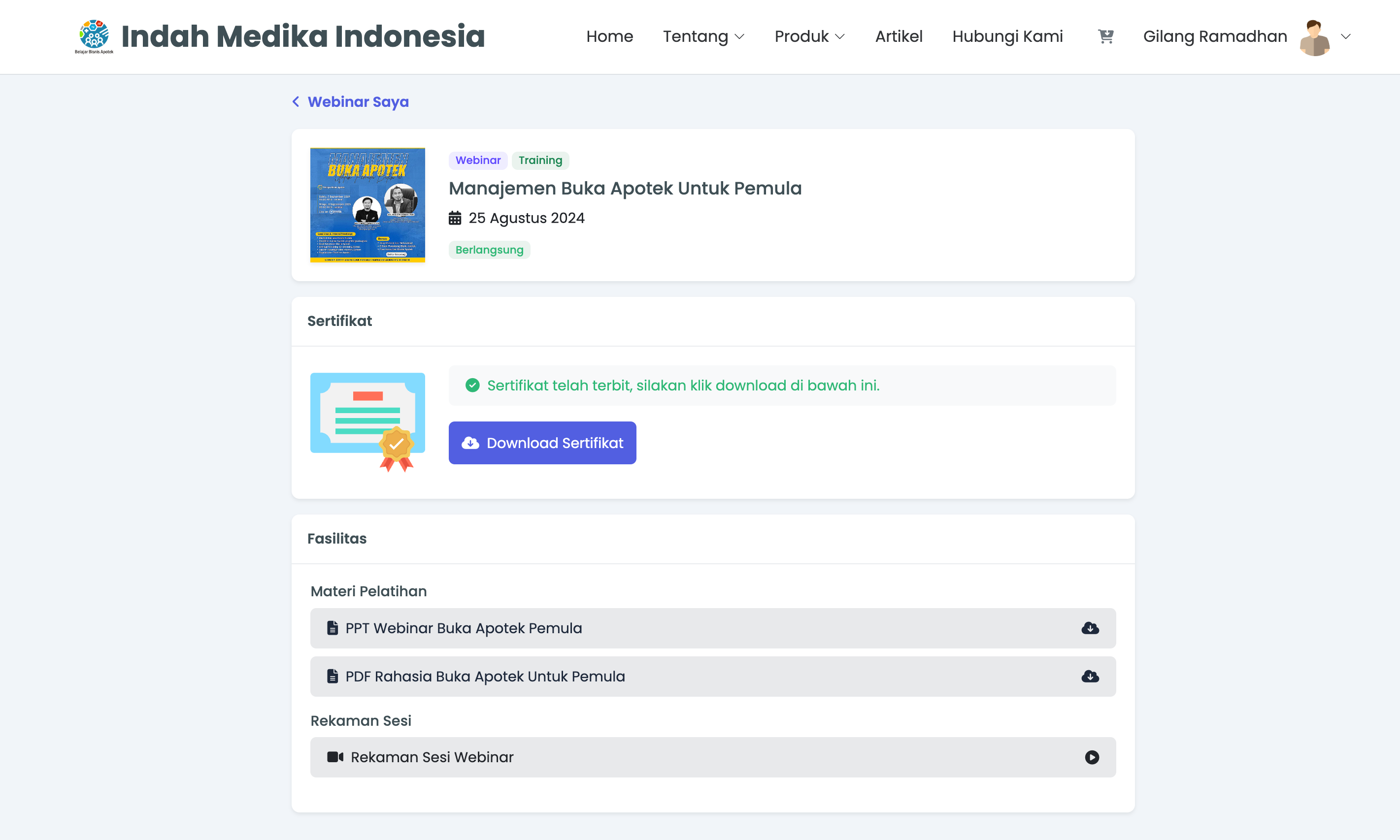Click the calendar icon beside the date
The image size is (1400, 840).
tap(455, 218)
